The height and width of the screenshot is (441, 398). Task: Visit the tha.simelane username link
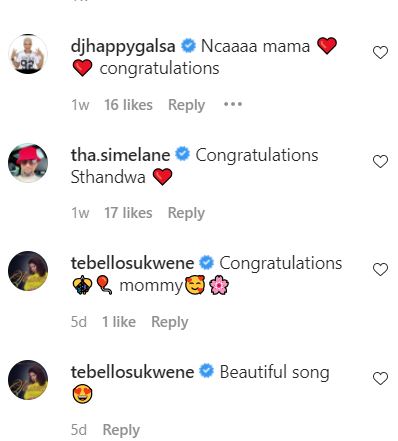pyautogui.click(x=120, y=155)
